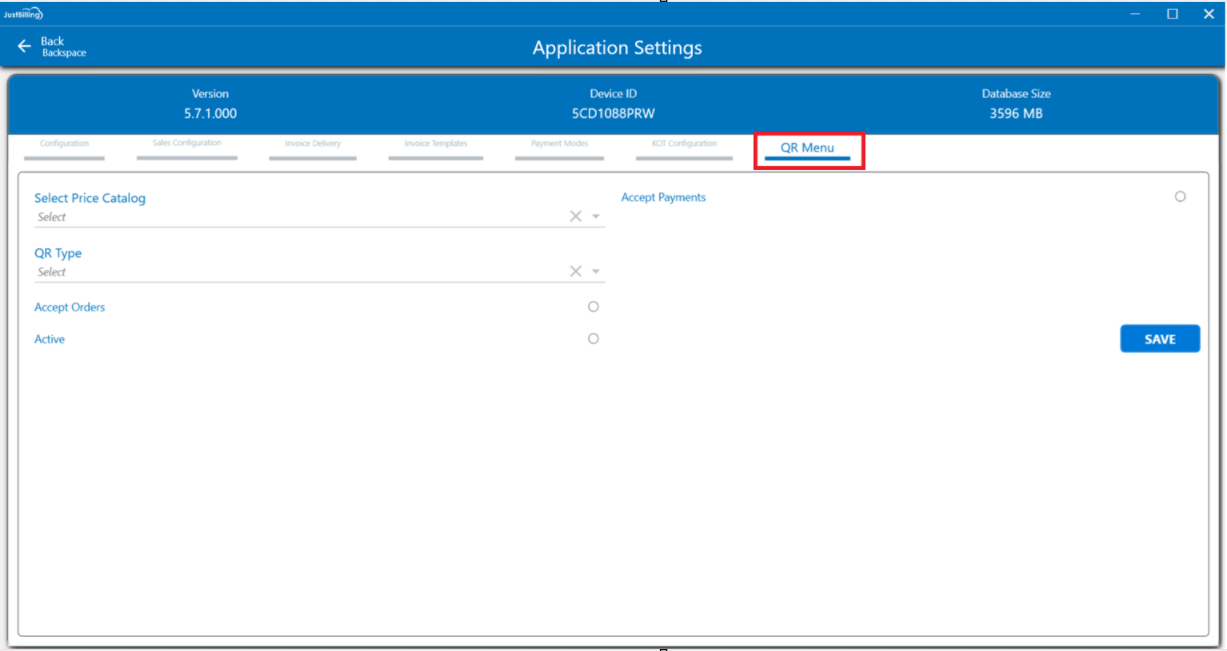Open the Payment Modes tab
Image resolution: width=1227 pixels, height=651 pixels.
coord(560,144)
